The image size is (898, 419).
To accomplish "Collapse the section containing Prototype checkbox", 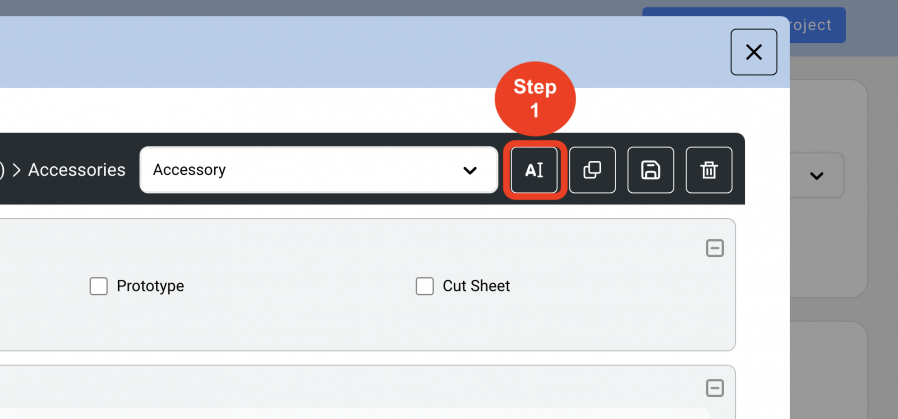I will (x=715, y=248).
